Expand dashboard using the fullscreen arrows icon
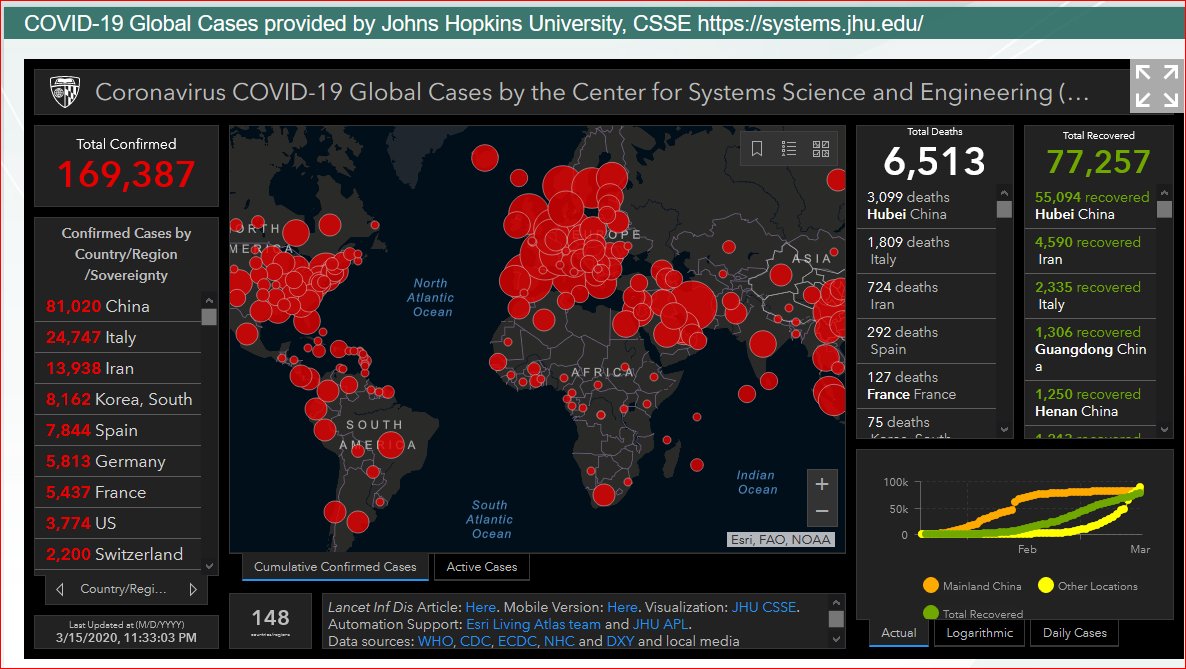The image size is (1186, 669). pyautogui.click(x=1157, y=86)
